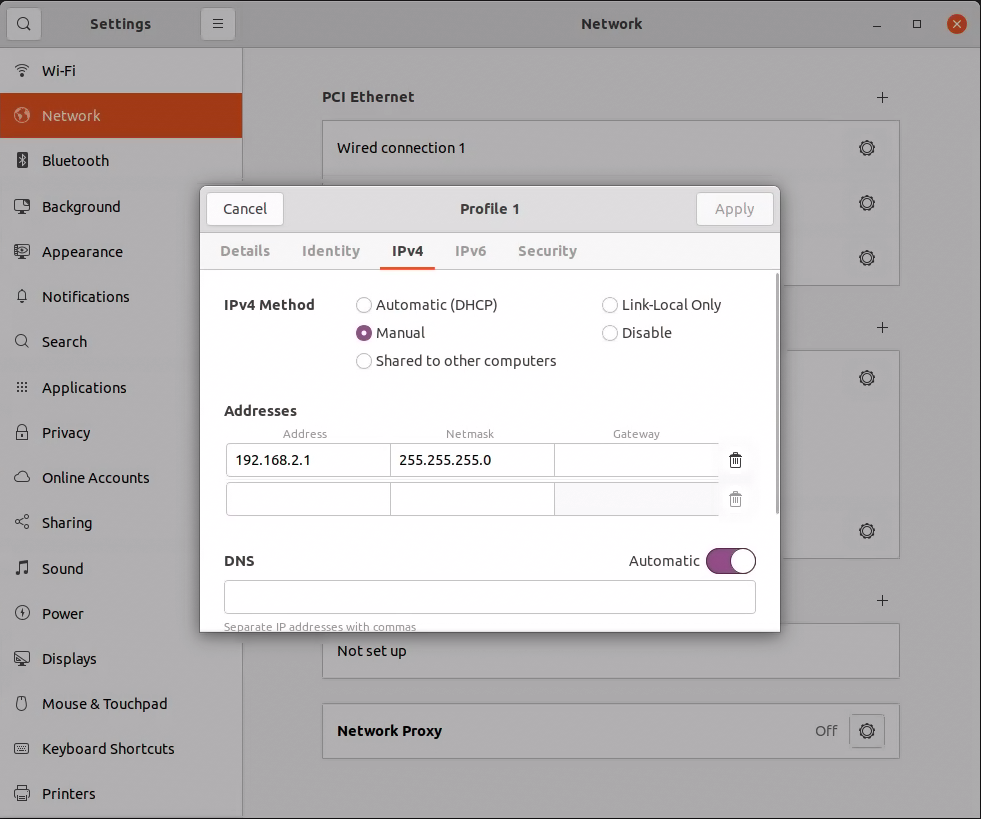
Task: Click the Gateway field for 192.168.2.1
Action: point(636,460)
